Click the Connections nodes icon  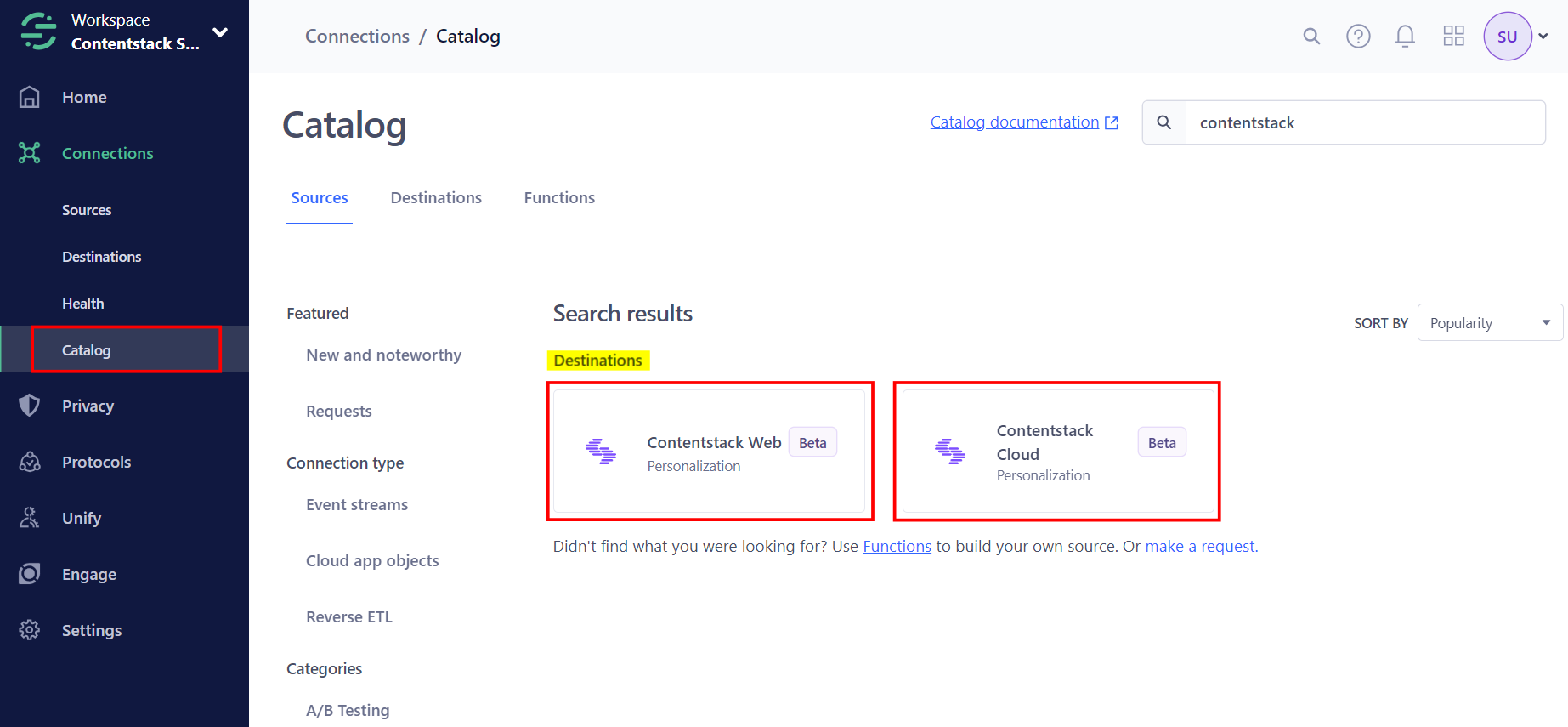point(30,153)
